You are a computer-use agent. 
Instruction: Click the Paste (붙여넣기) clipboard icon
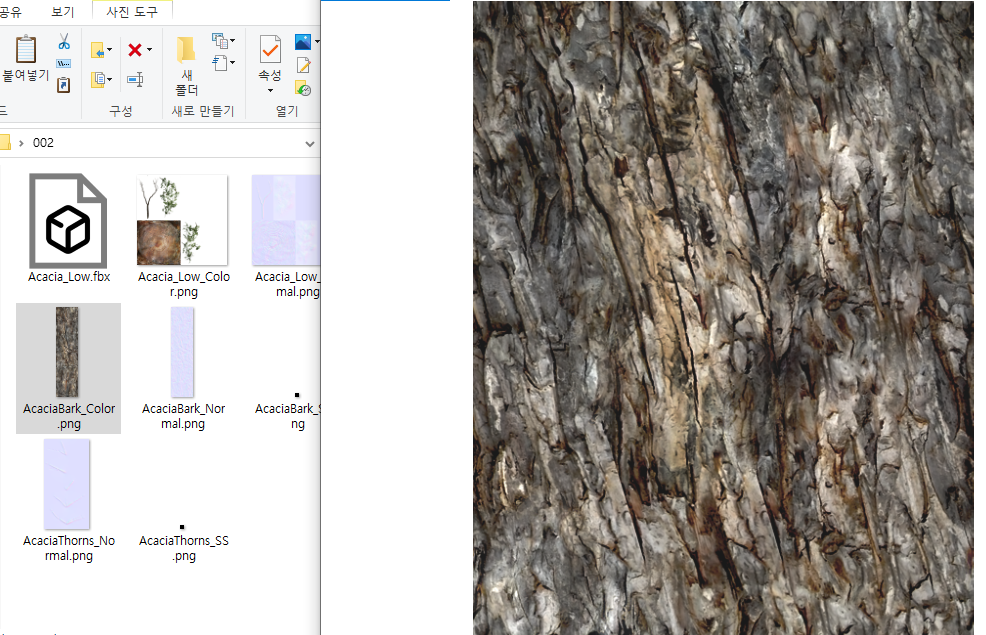(x=26, y=49)
